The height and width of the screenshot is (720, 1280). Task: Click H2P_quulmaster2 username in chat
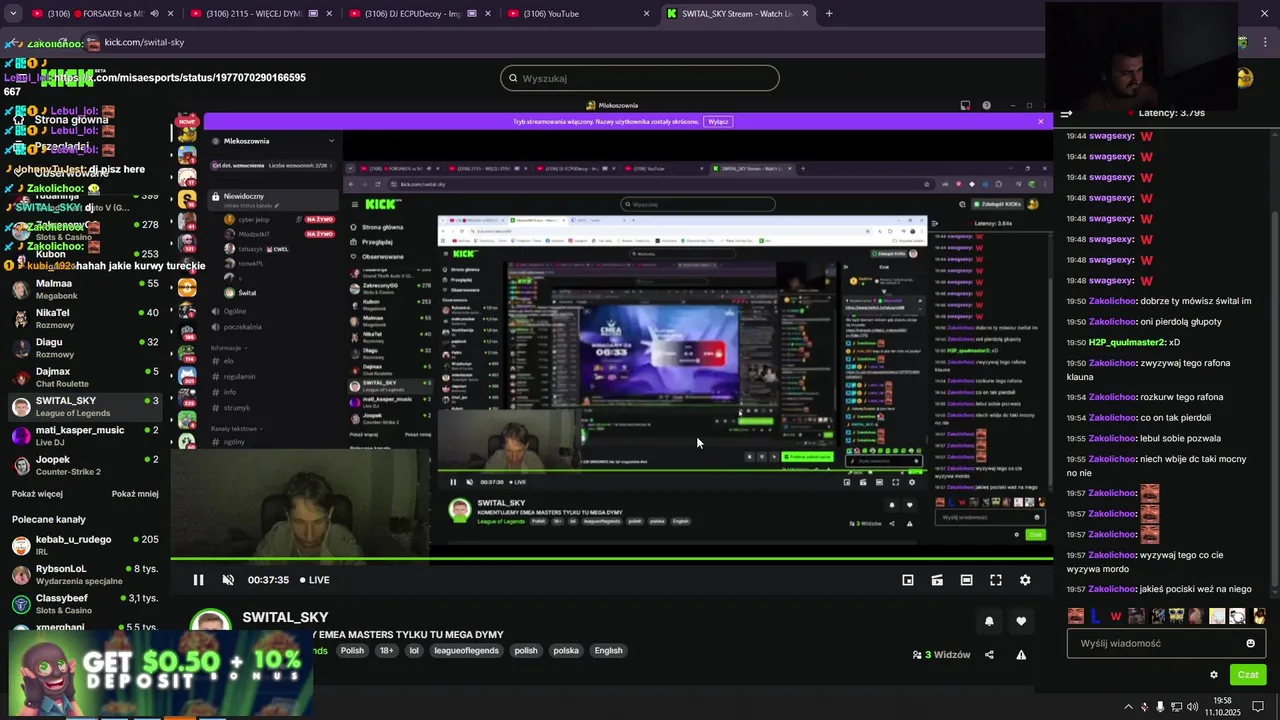click(1127, 342)
